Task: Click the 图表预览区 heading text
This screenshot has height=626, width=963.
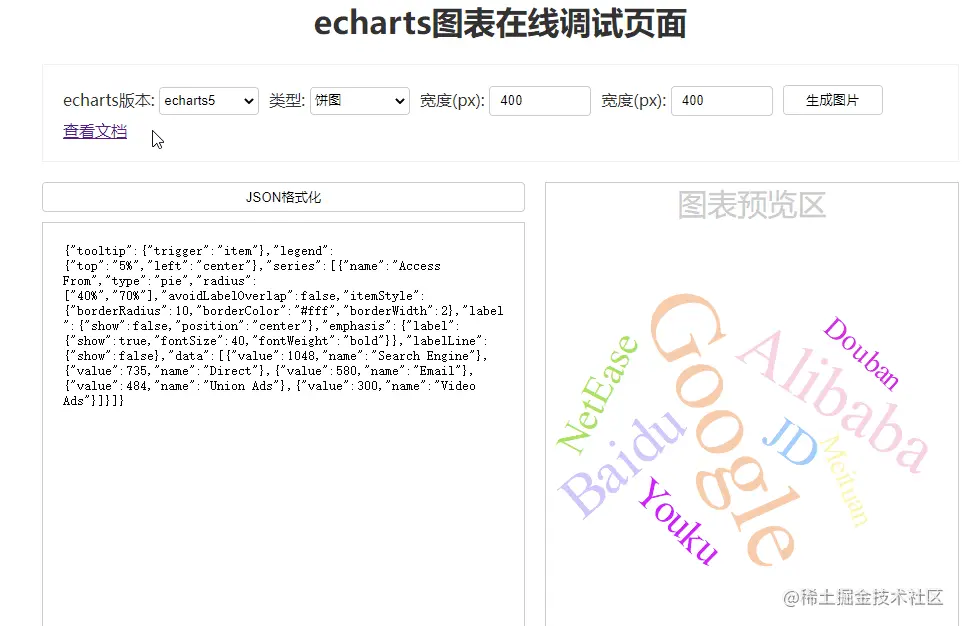Action: coord(752,205)
